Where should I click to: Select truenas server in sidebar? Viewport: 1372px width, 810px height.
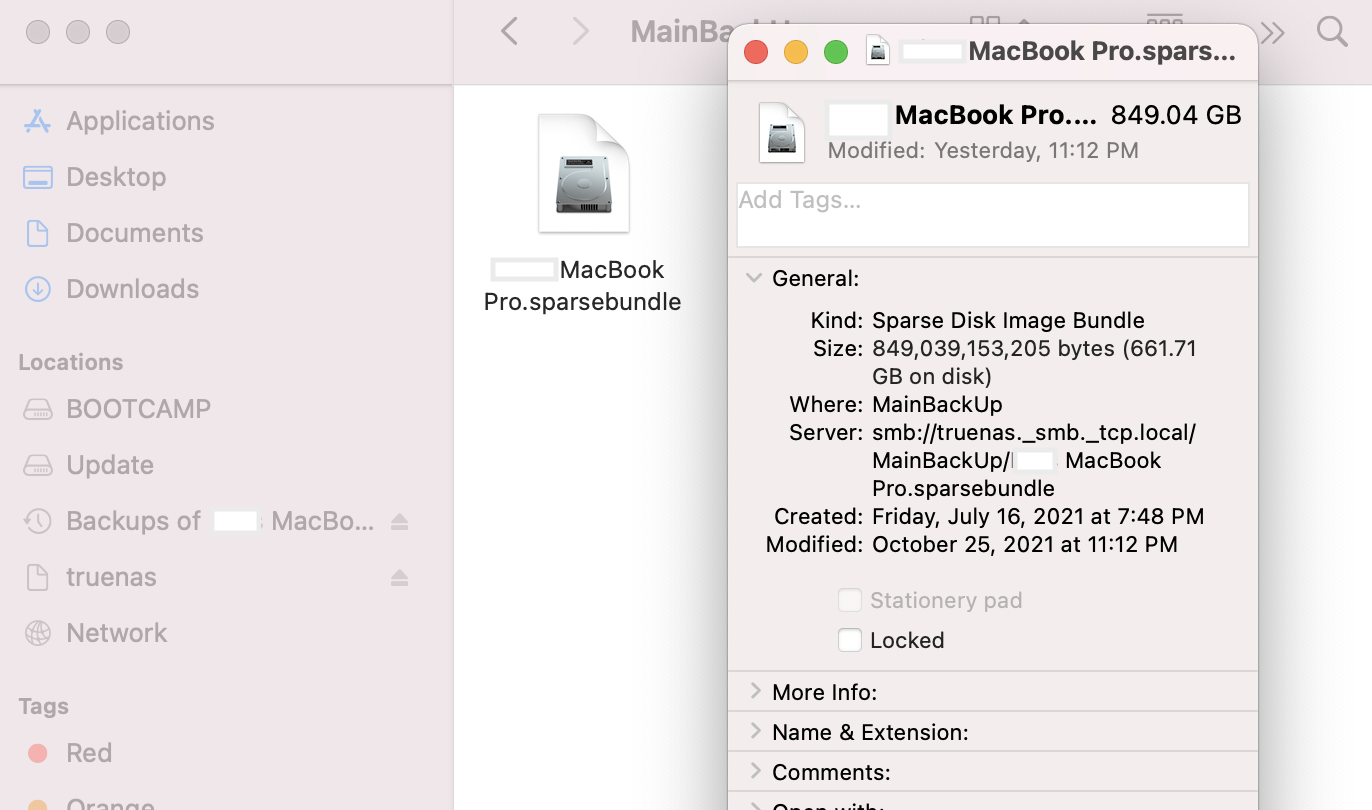(111, 577)
